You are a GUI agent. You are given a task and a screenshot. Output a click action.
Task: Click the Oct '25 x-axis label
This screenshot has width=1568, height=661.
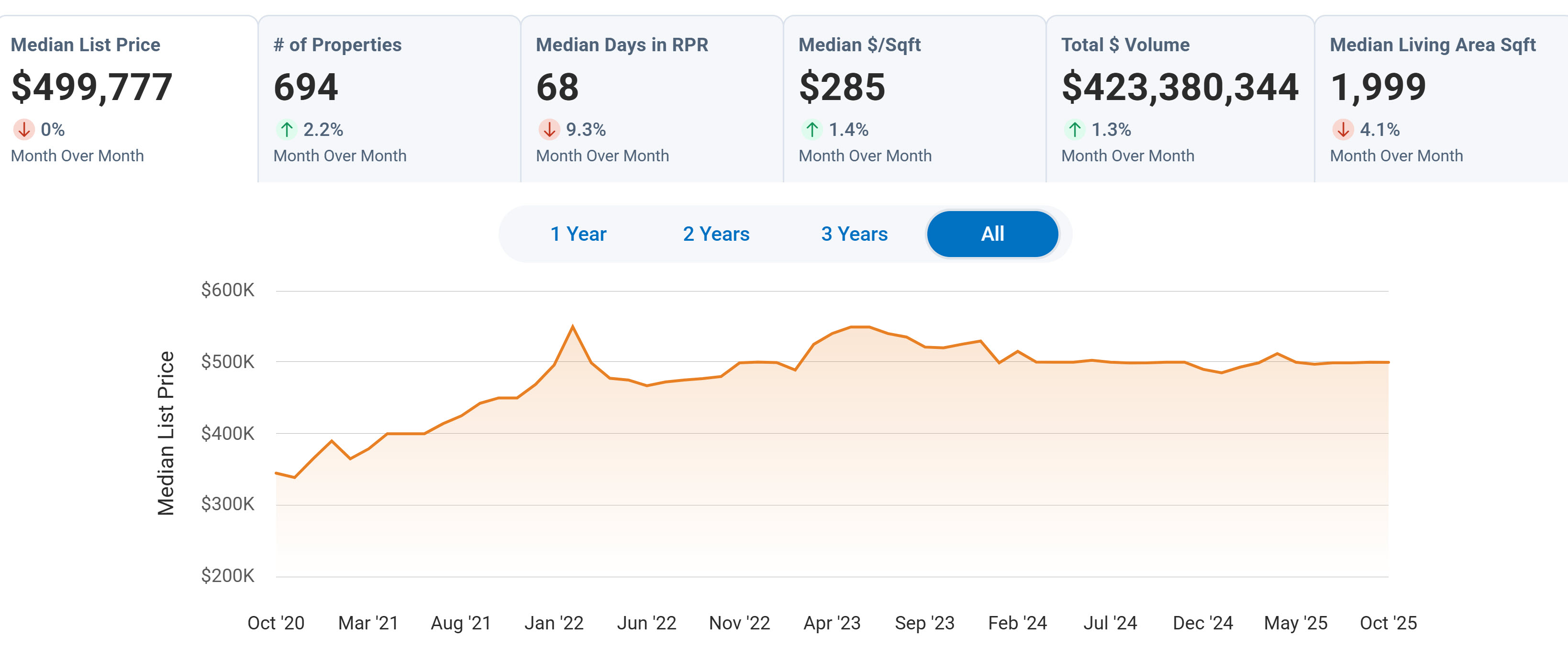1388,623
